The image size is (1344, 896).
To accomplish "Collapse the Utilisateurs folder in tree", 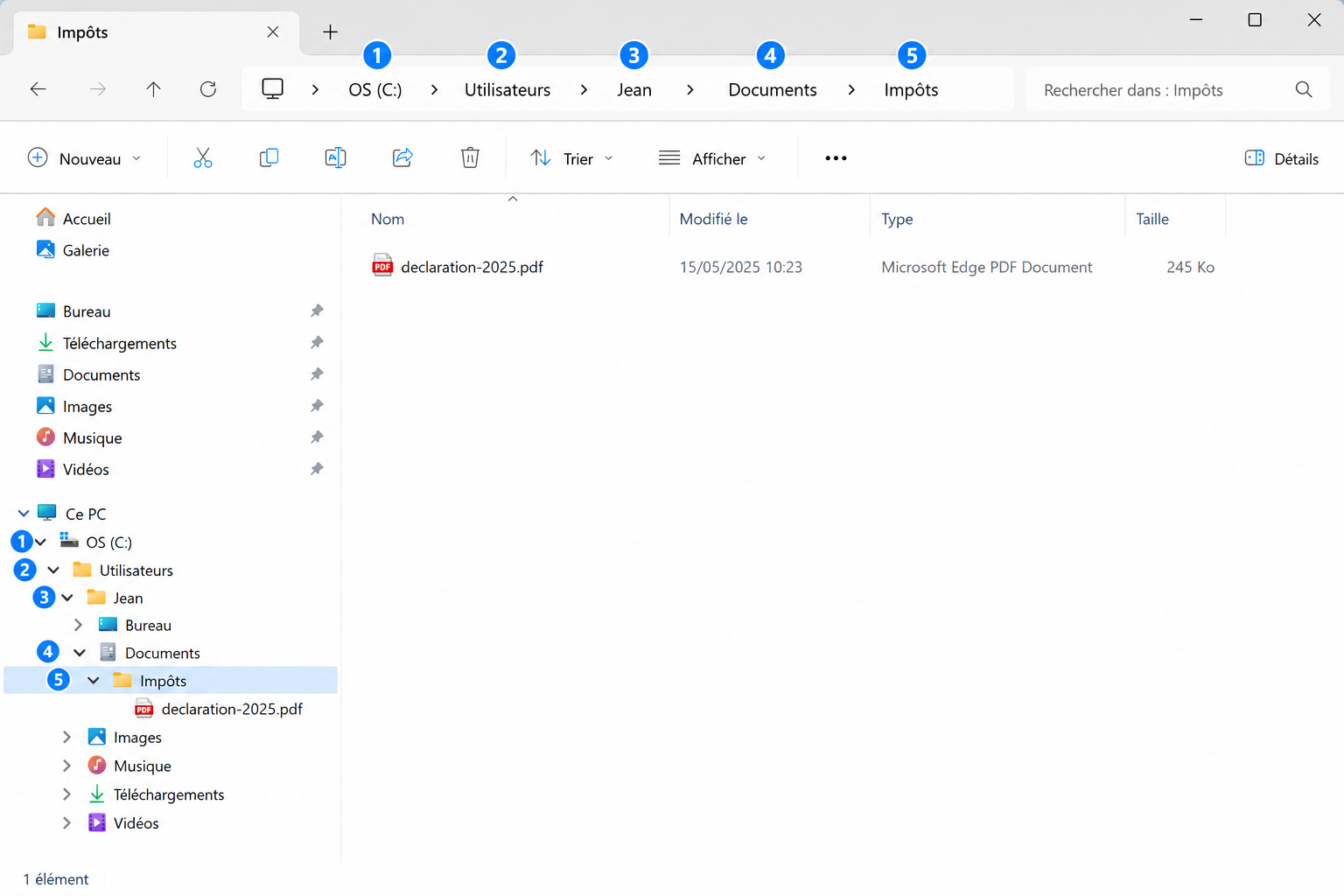I will coord(53,570).
